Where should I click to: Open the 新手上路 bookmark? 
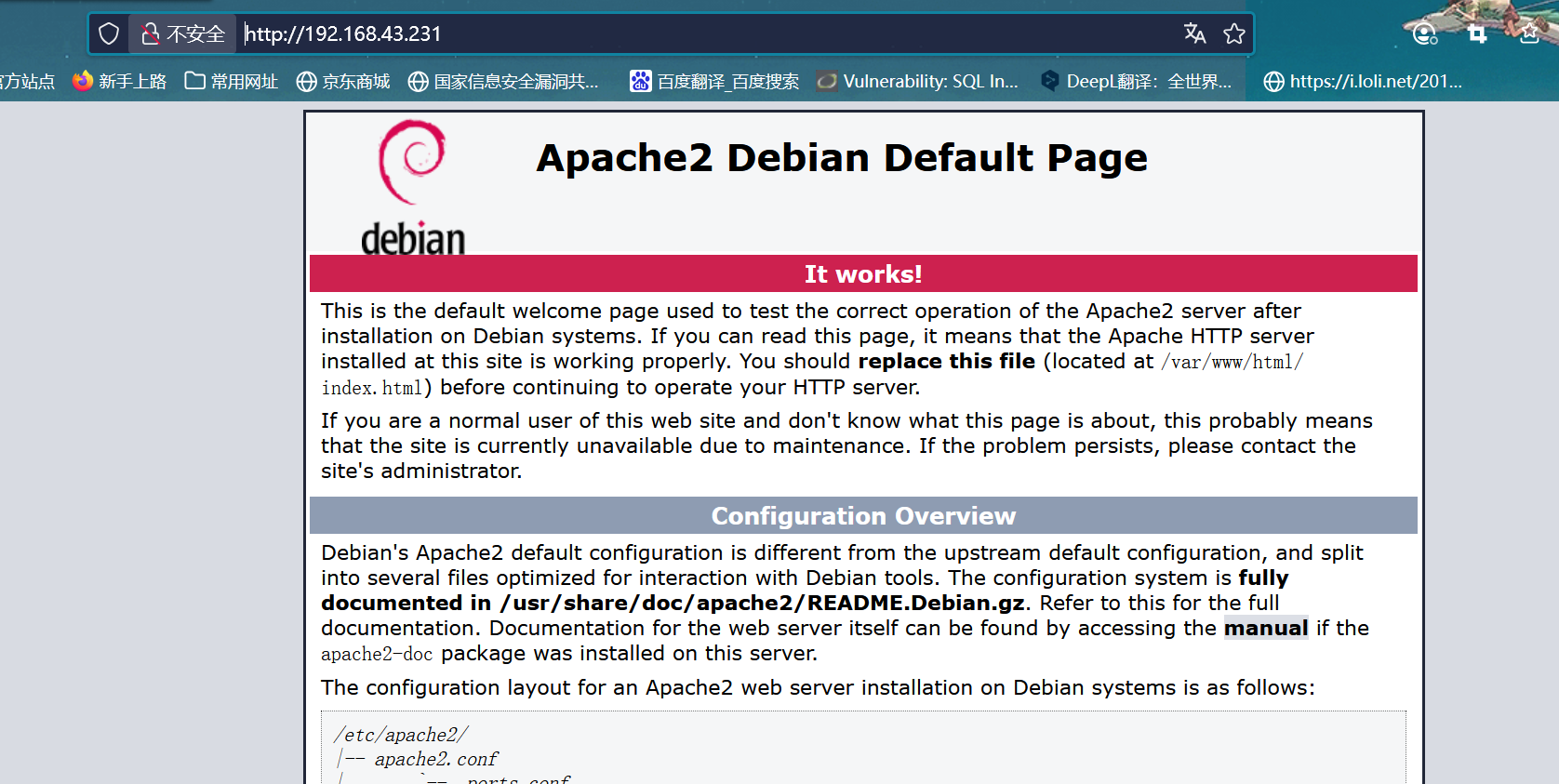tap(120, 82)
